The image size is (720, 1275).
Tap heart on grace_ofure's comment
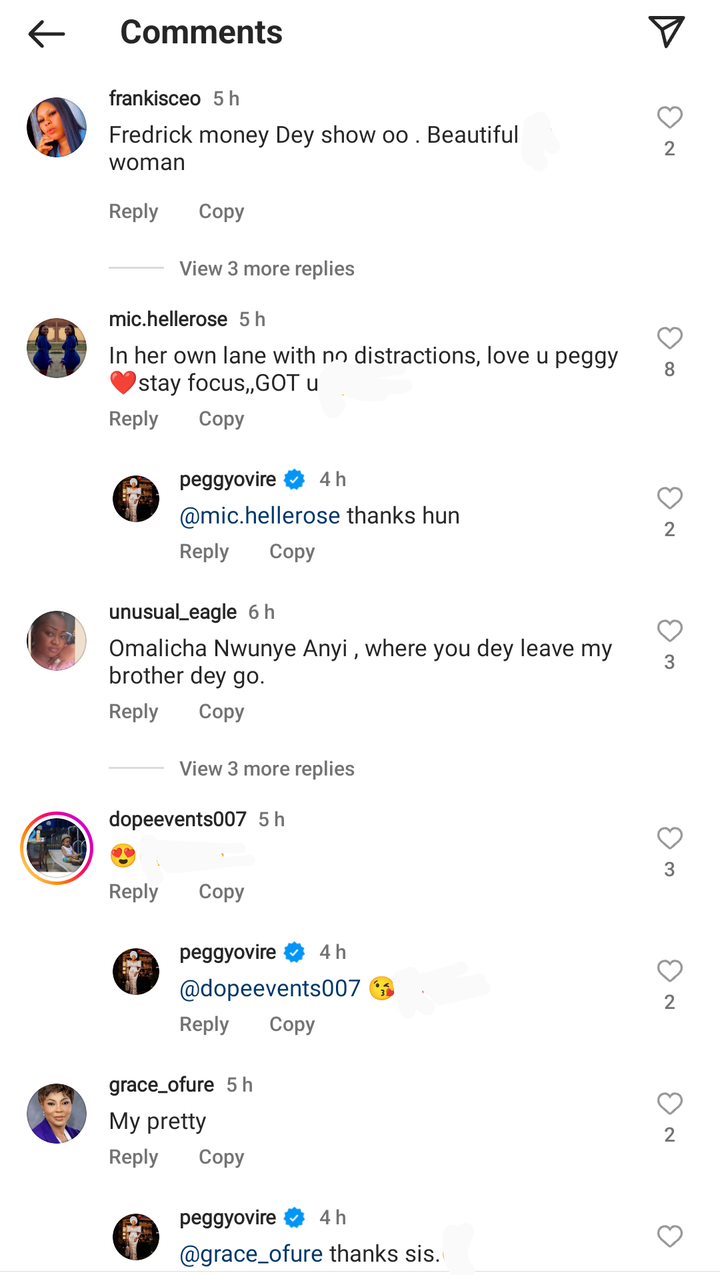(669, 1103)
